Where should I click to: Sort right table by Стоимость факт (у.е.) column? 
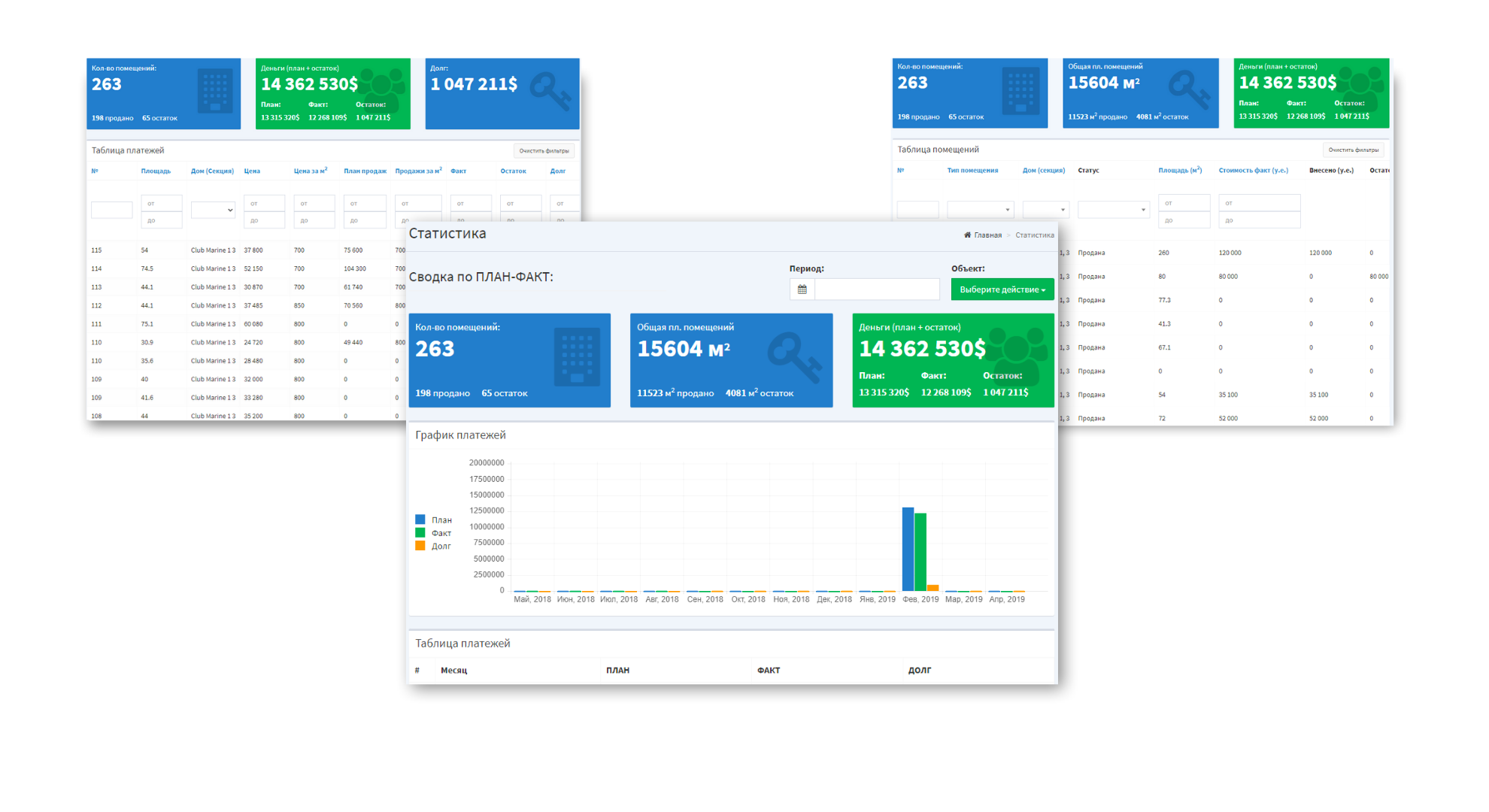click(x=1253, y=171)
